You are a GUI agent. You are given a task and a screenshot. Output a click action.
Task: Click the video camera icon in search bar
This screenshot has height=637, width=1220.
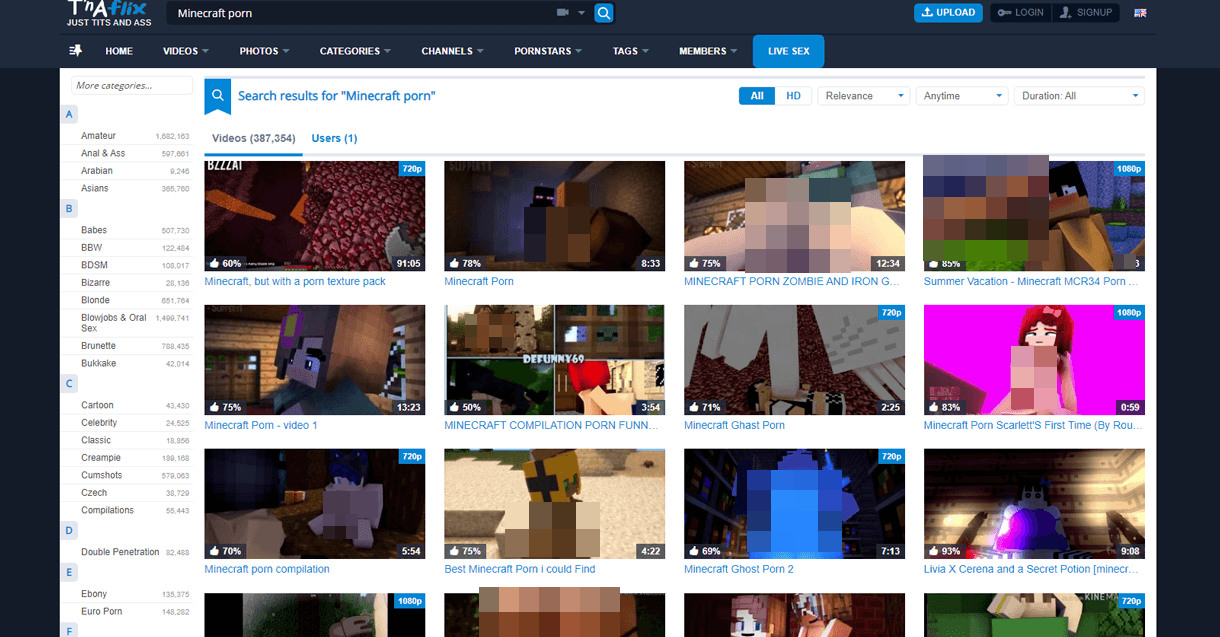click(562, 13)
